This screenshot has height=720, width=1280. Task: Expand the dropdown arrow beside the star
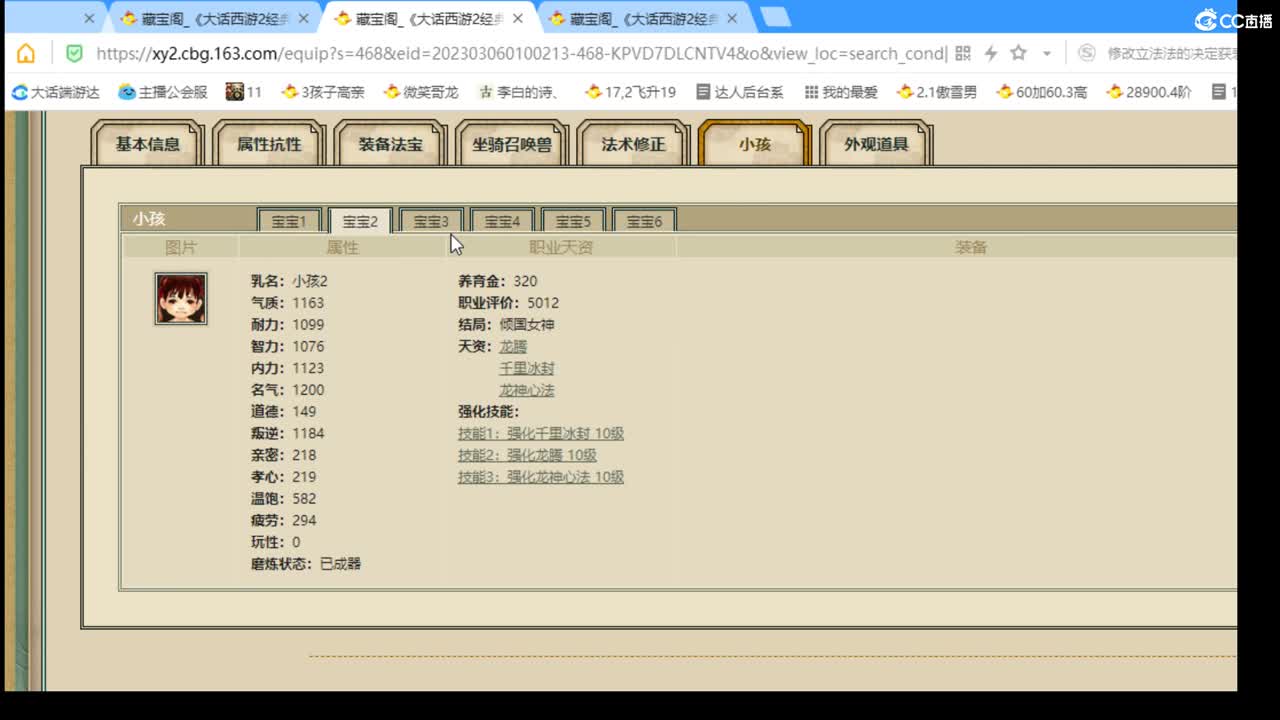click(1047, 54)
